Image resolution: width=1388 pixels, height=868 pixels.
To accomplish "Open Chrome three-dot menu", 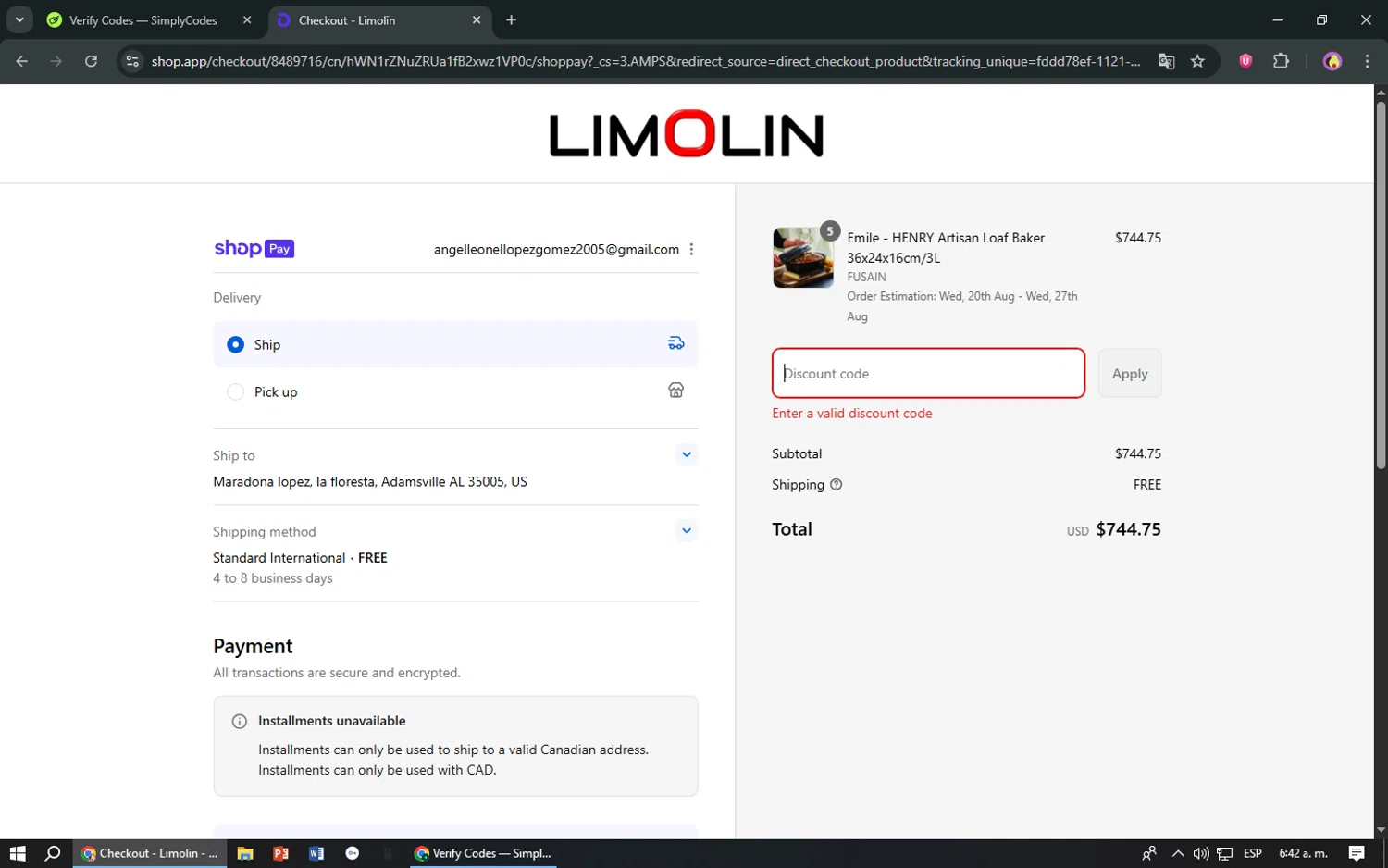I will coord(1367,61).
